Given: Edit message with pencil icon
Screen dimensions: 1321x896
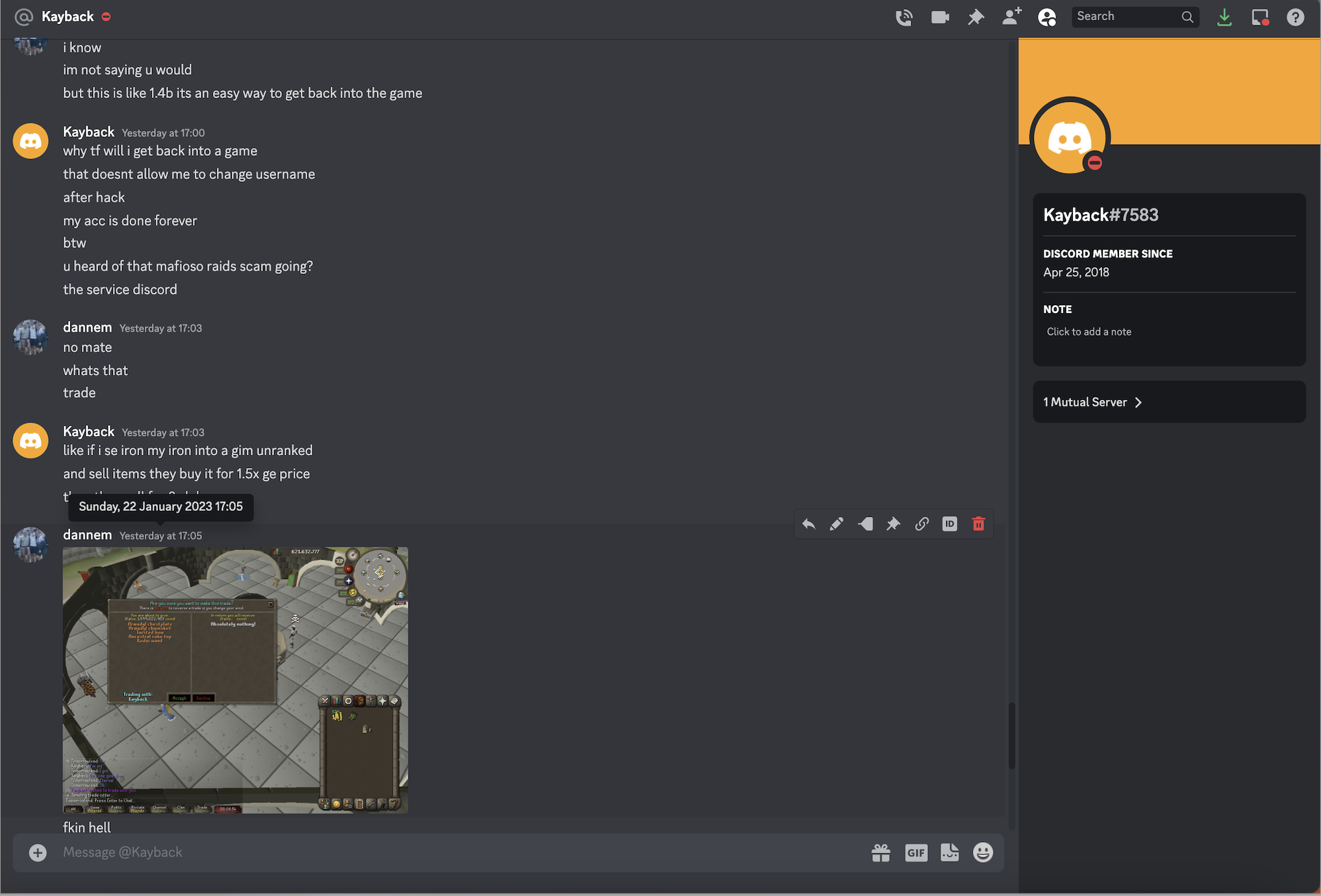Looking at the screenshot, I should (837, 524).
